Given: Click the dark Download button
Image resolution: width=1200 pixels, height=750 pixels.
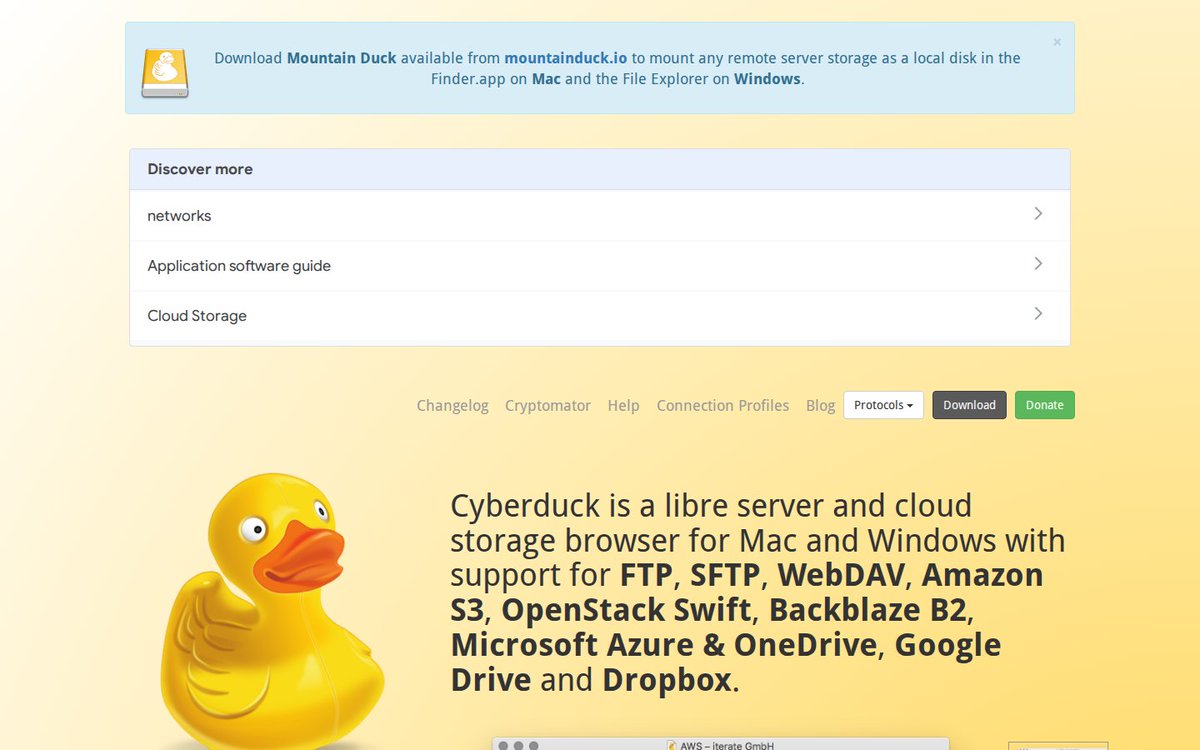Looking at the screenshot, I should click(970, 405).
